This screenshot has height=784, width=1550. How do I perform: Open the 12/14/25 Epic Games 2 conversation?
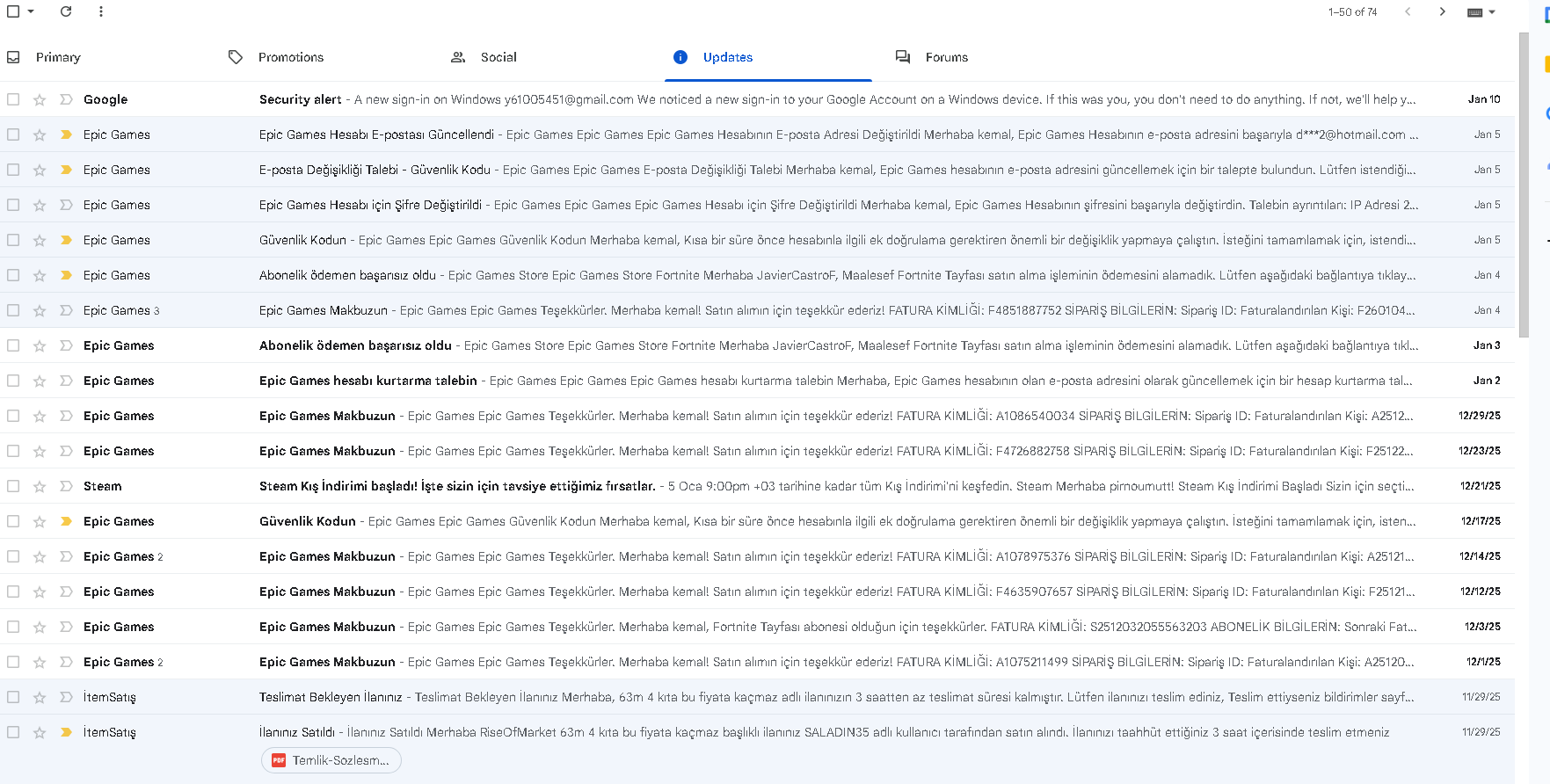(x=757, y=556)
